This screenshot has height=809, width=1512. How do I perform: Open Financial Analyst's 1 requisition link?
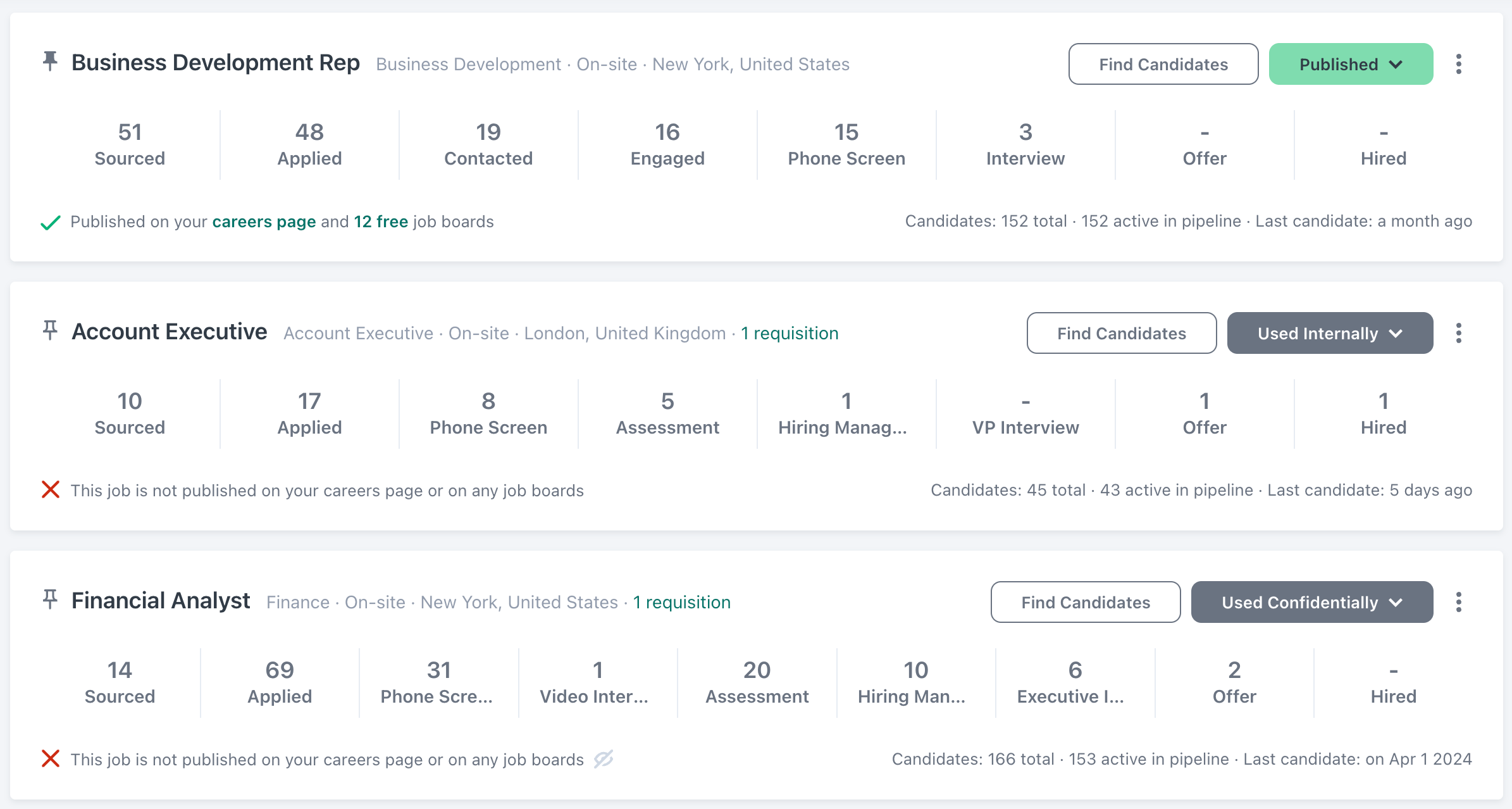pyautogui.click(x=682, y=602)
